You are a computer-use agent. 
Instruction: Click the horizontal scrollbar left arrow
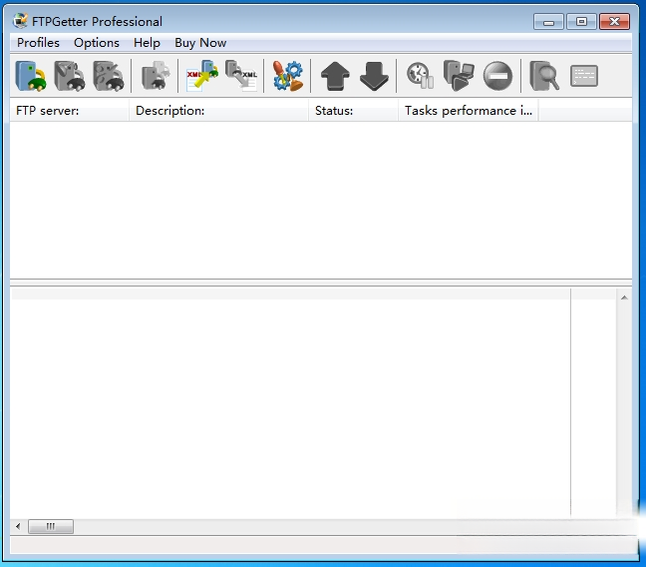point(18,526)
